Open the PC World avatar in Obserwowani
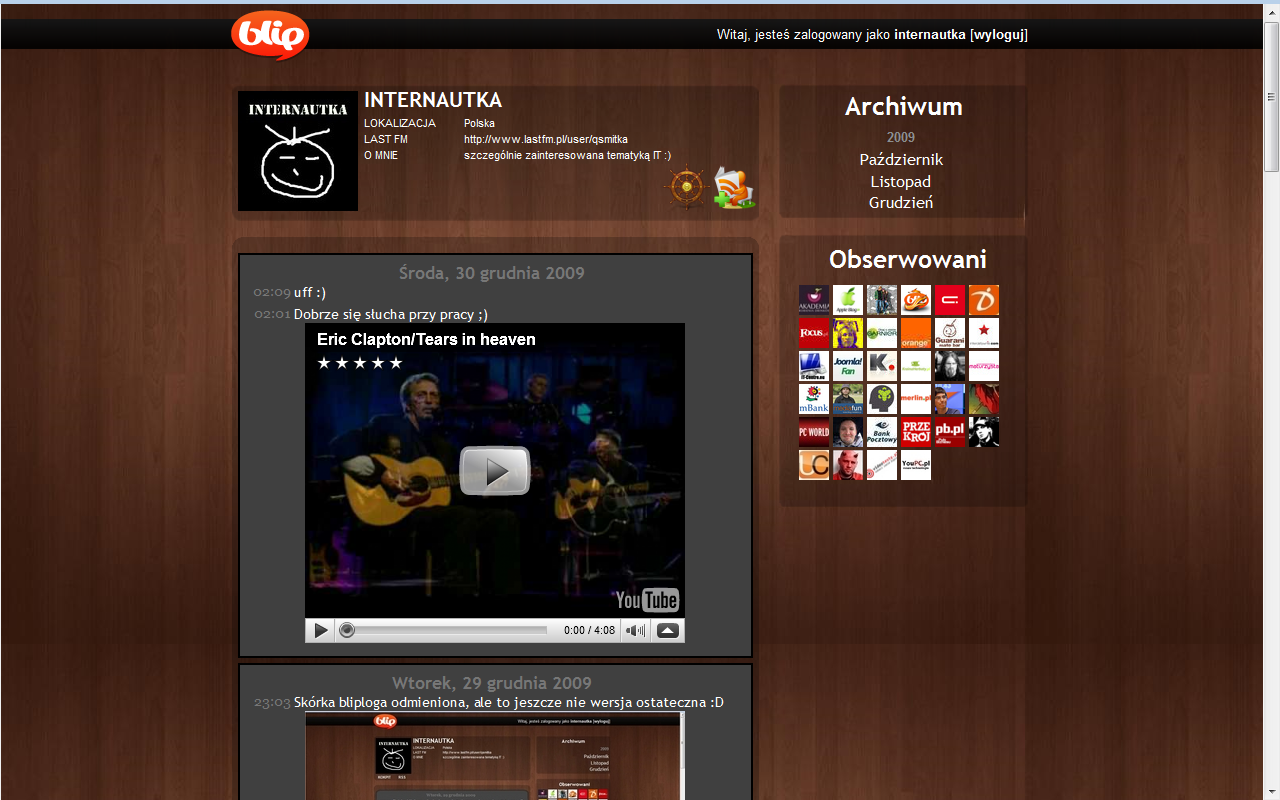1280x800 pixels. pos(814,432)
